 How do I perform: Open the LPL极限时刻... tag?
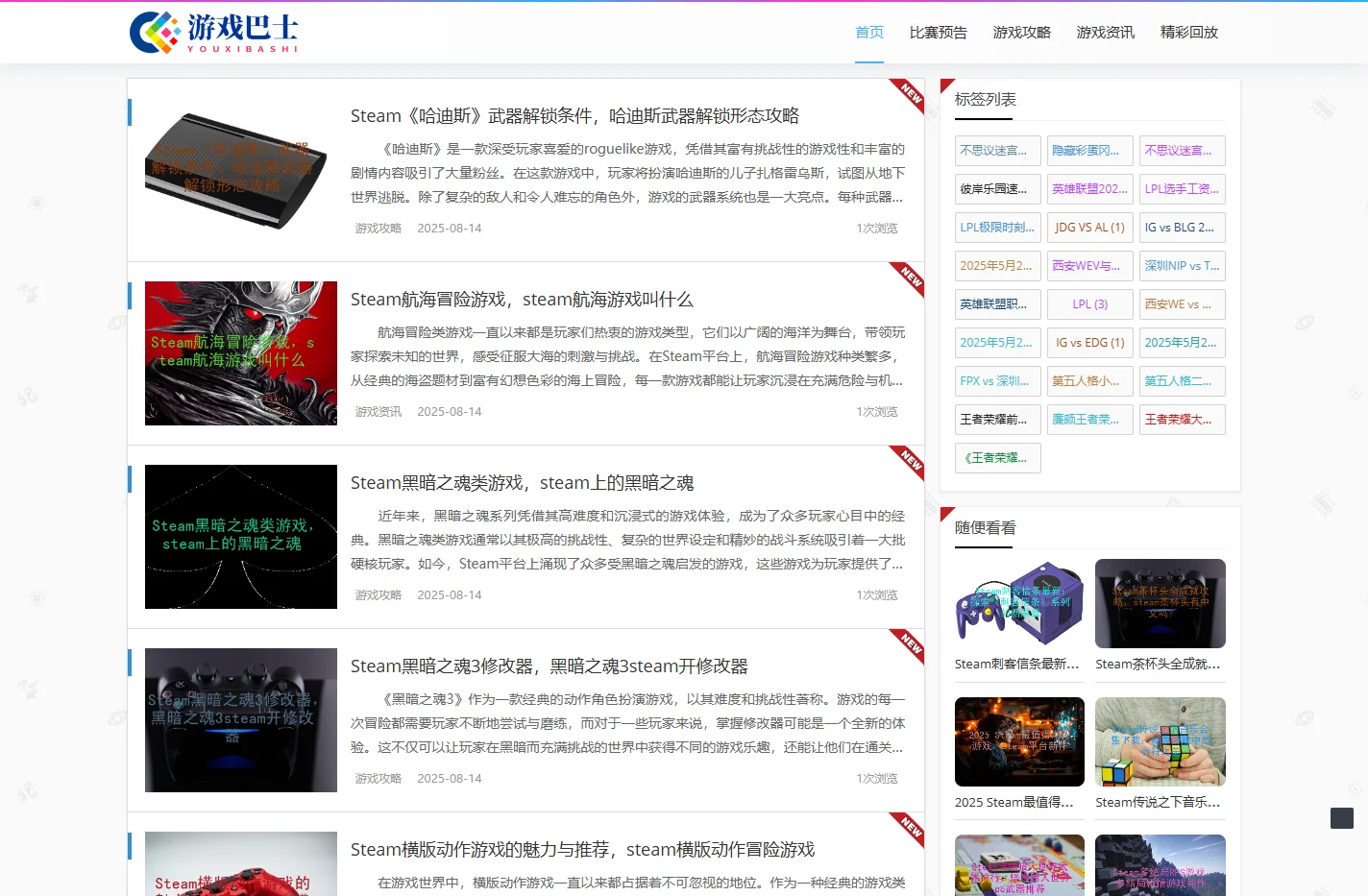pyautogui.click(x=998, y=228)
